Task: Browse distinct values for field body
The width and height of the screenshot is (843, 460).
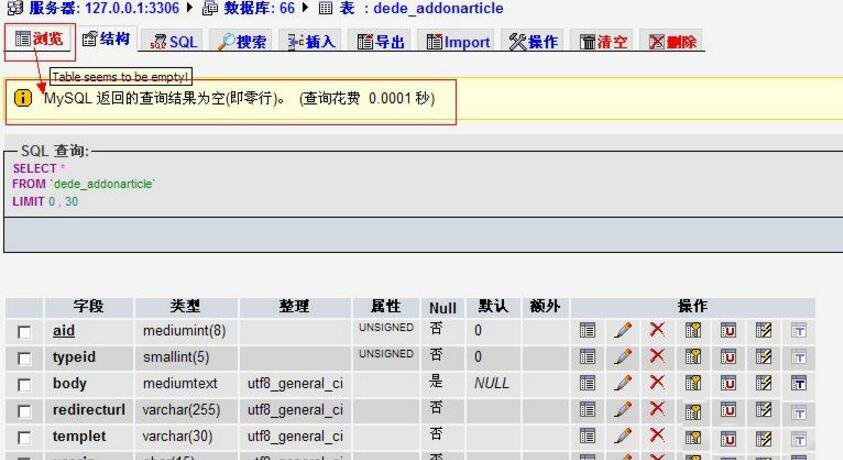Action: coord(587,383)
